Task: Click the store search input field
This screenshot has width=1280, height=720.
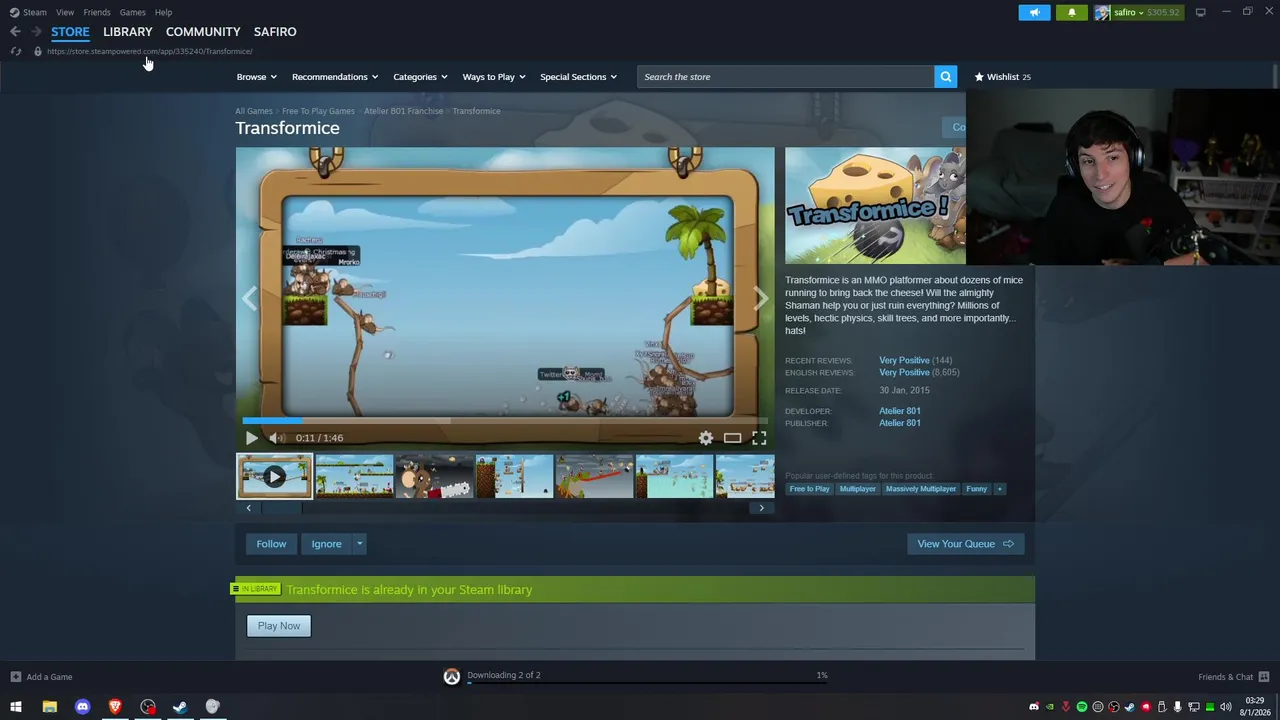Action: [786, 77]
